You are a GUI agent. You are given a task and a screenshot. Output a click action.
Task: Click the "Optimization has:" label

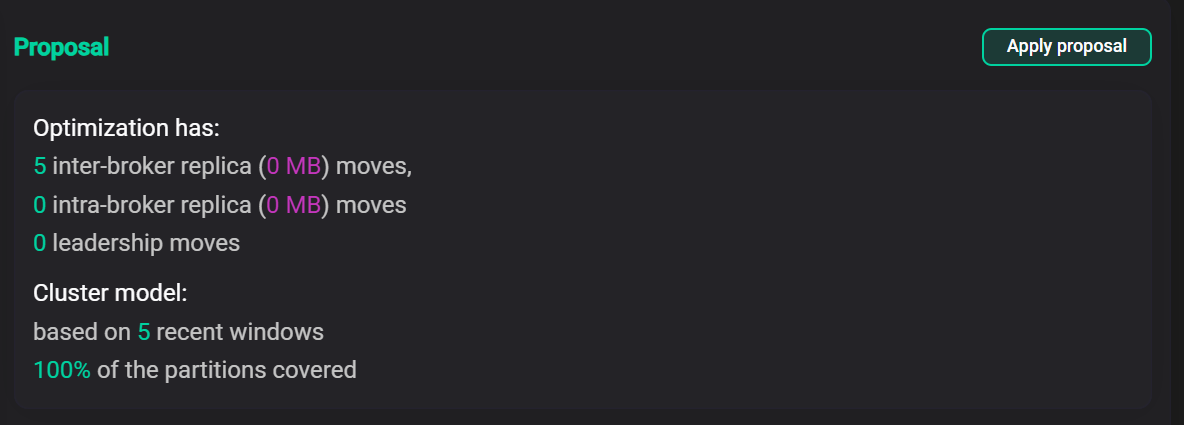click(x=126, y=128)
